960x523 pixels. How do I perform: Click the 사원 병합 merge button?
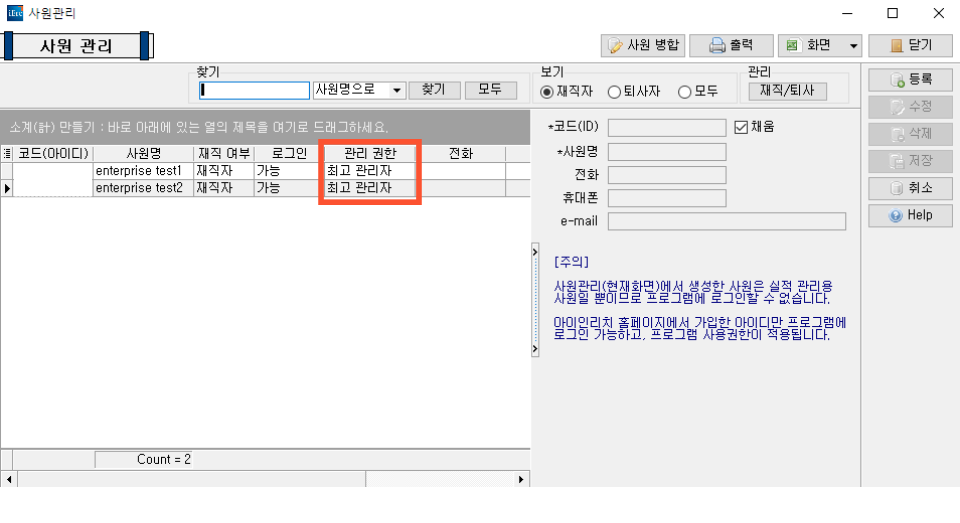pos(643,45)
